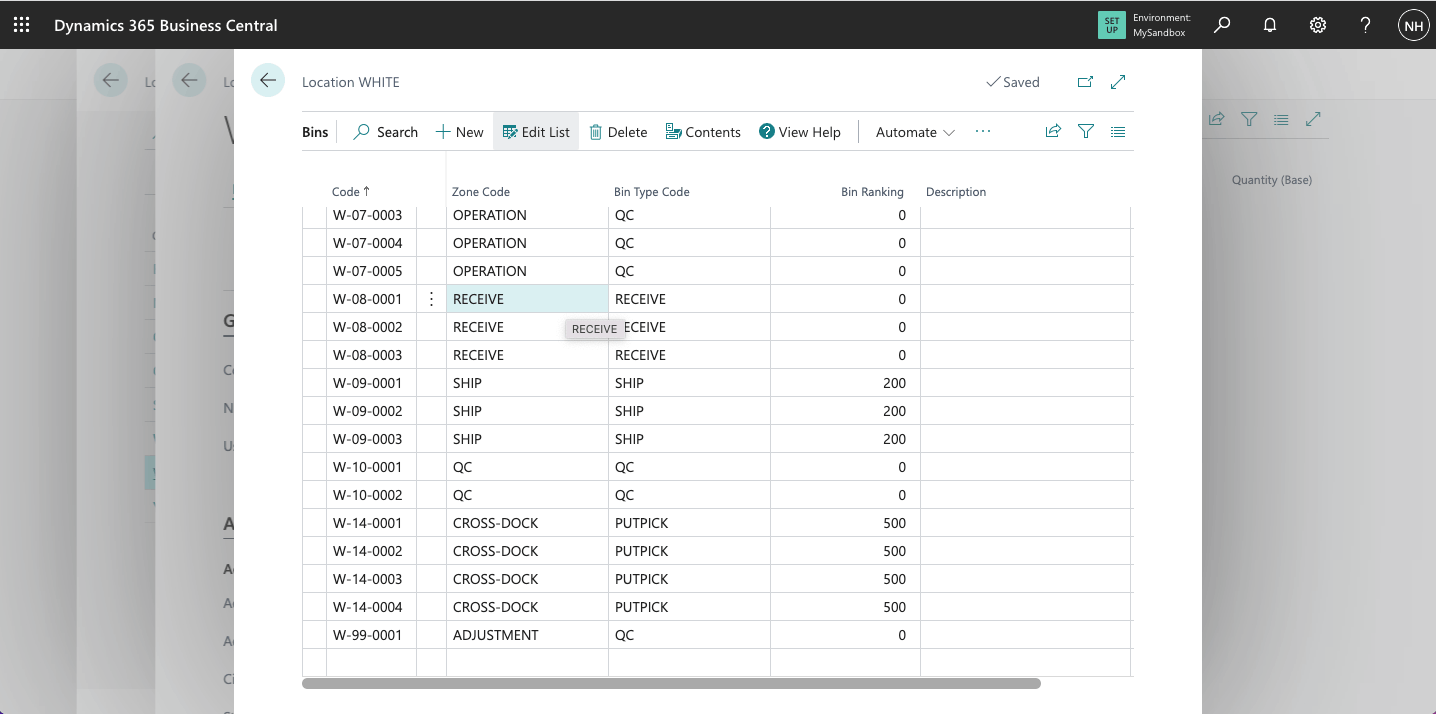This screenshot has width=1436, height=714.
Task: Expand the Bins page to full width
Action: point(1119,82)
